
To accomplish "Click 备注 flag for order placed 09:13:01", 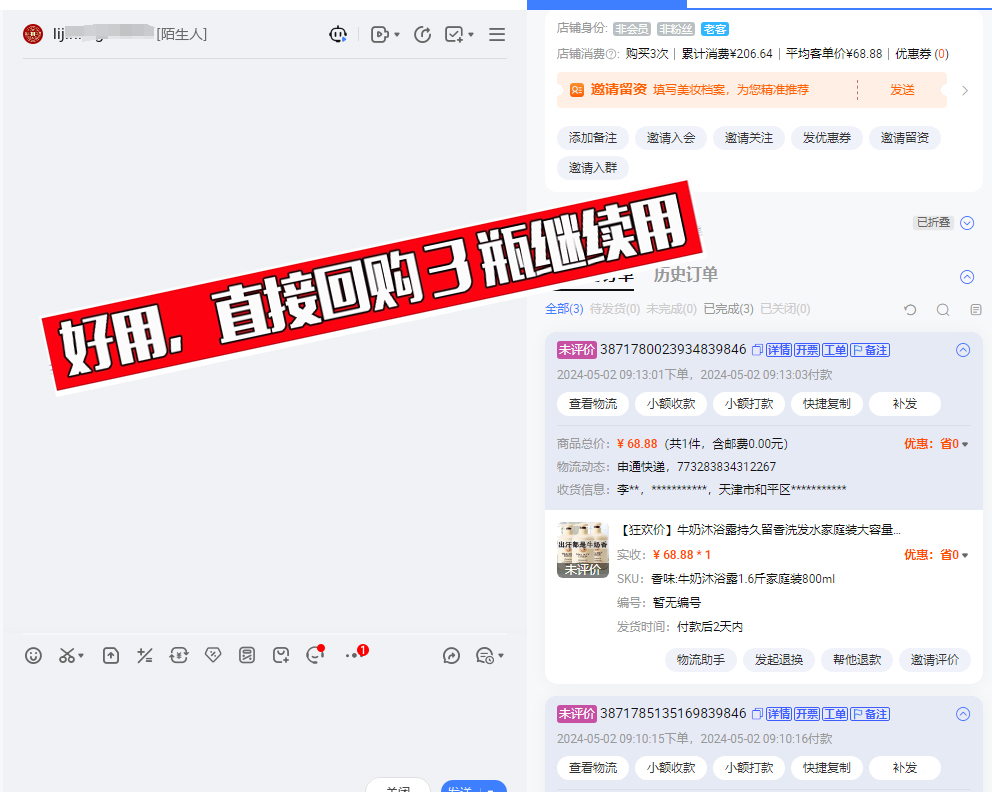I will coord(870,350).
